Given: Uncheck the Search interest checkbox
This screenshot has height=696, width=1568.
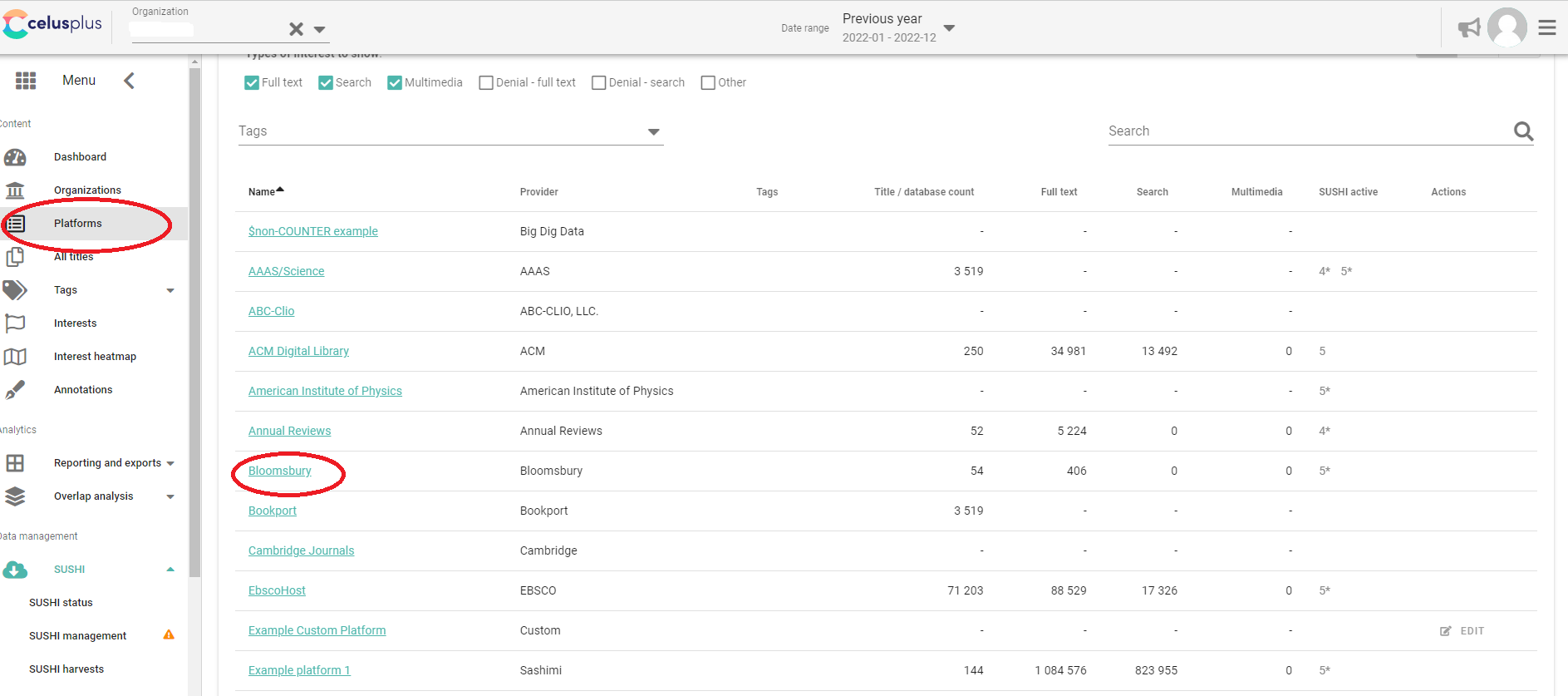Looking at the screenshot, I should [x=326, y=82].
